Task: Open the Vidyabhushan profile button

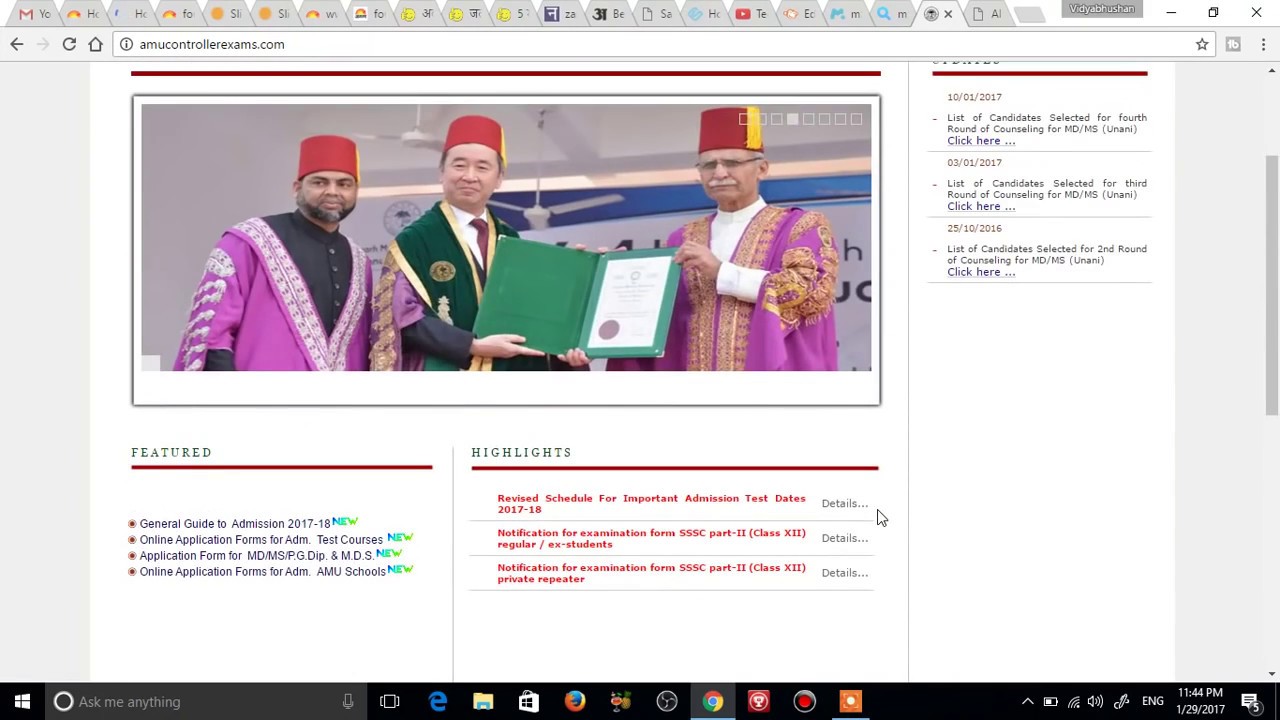Action: click(x=1102, y=9)
